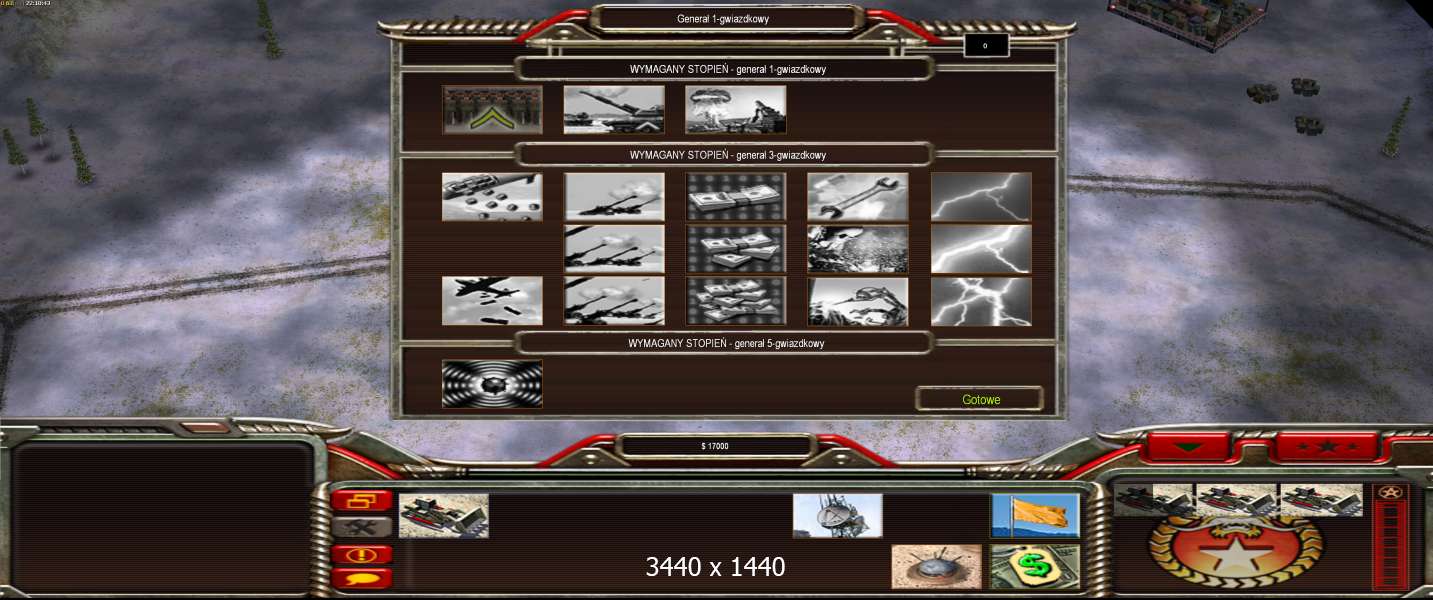1433x600 pixels.
Task: Click the points counter showing 0
Action: click(x=985, y=45)
